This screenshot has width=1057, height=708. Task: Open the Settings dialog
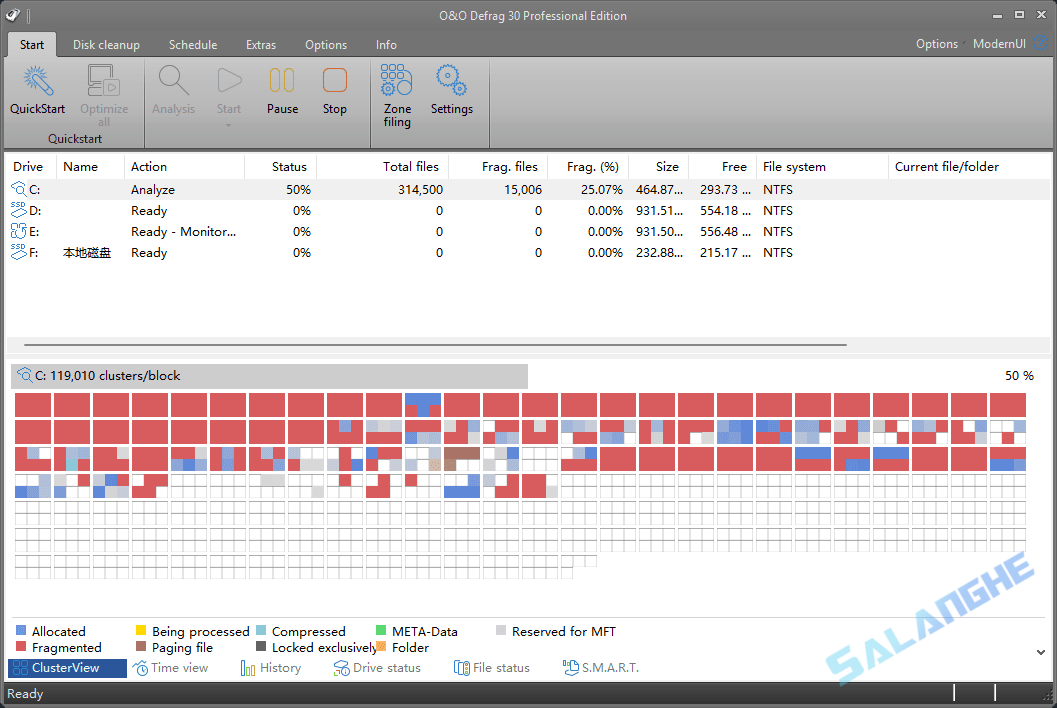pos(451,92)
